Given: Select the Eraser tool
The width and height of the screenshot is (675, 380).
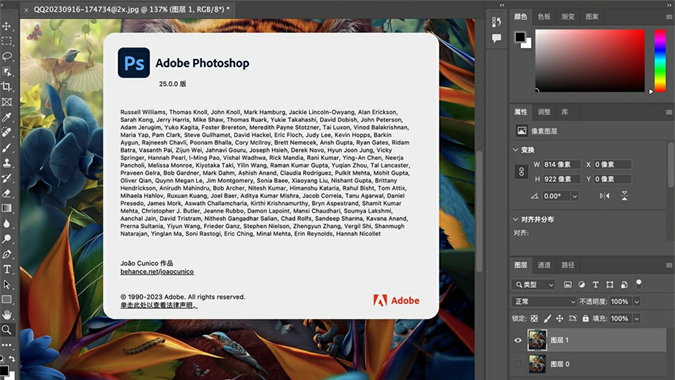Looking at the screenshot, I should 7,193.
